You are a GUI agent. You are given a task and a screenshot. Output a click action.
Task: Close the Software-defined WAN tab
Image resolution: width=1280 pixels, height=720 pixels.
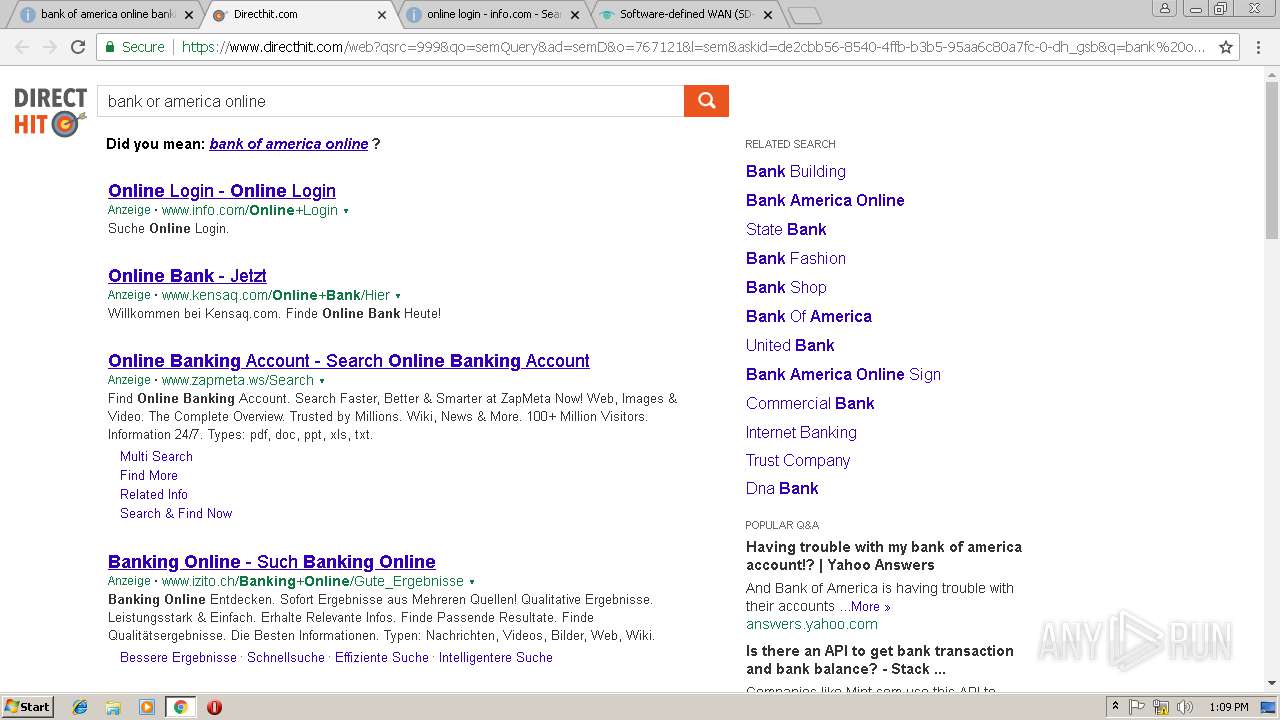click(x=768, y=15)
